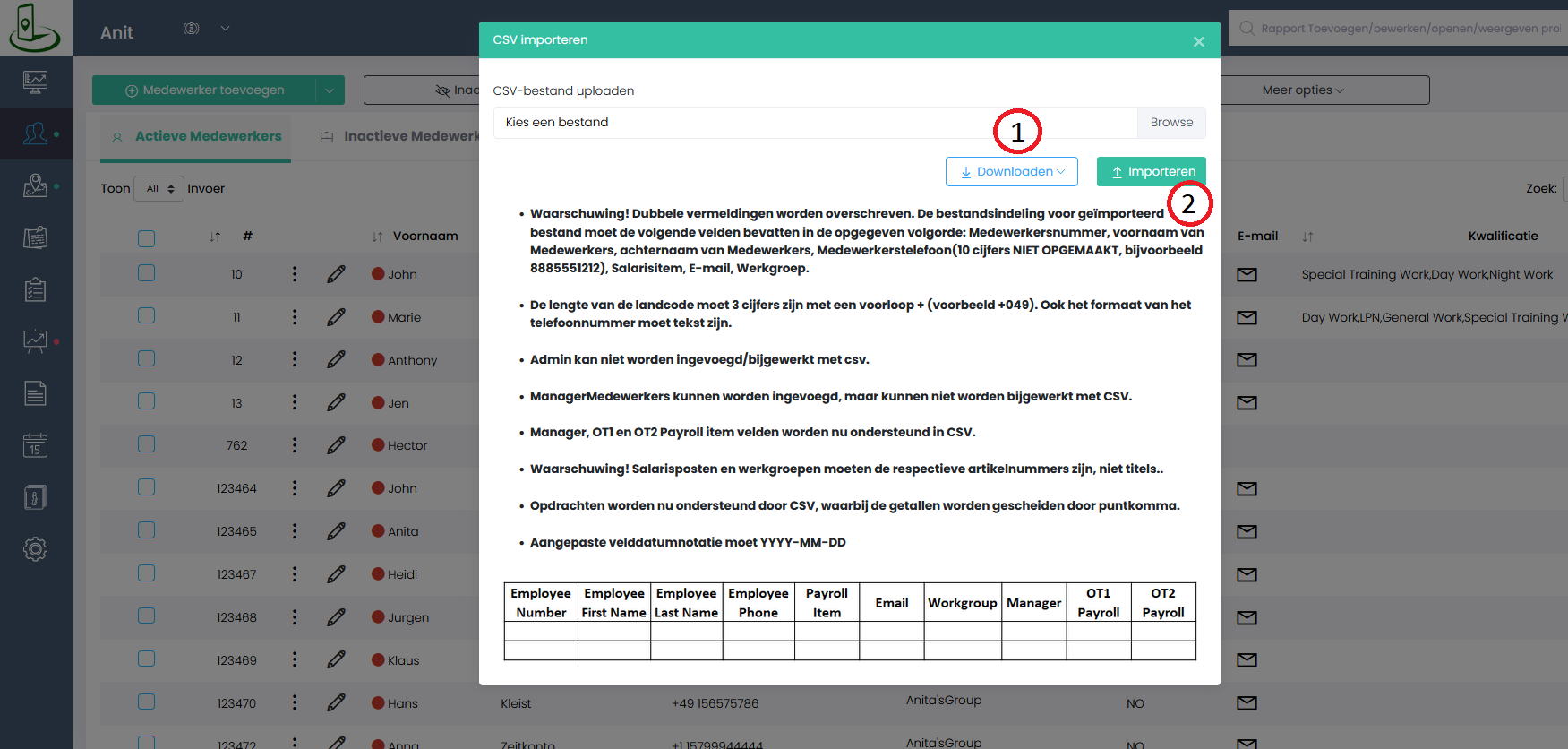1568x749 pixels.
Task: Open three-dot menu for Anthony's row
Action: click(295, 360)
